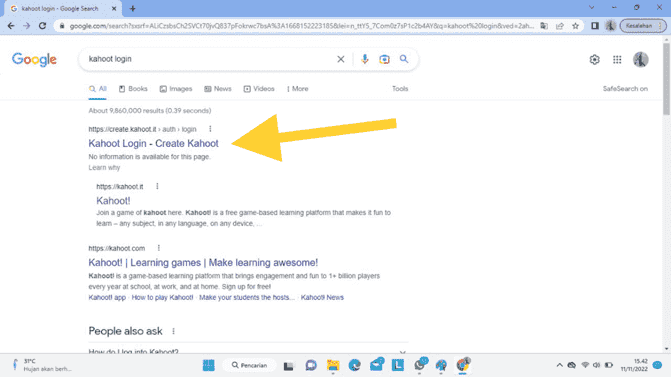Image resolution: width=671 pixels, height=377 pixels.
Task: Share this page via address bar icon
Action: coord(560,26)
